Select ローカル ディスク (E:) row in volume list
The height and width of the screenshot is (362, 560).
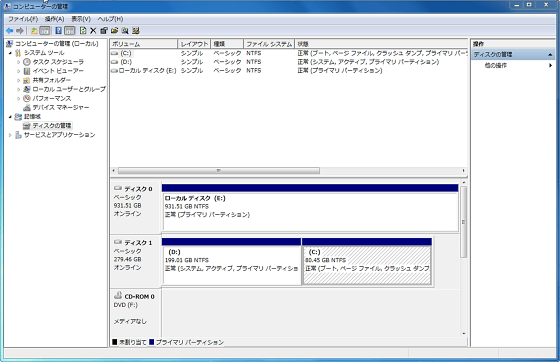coord(289,70)
